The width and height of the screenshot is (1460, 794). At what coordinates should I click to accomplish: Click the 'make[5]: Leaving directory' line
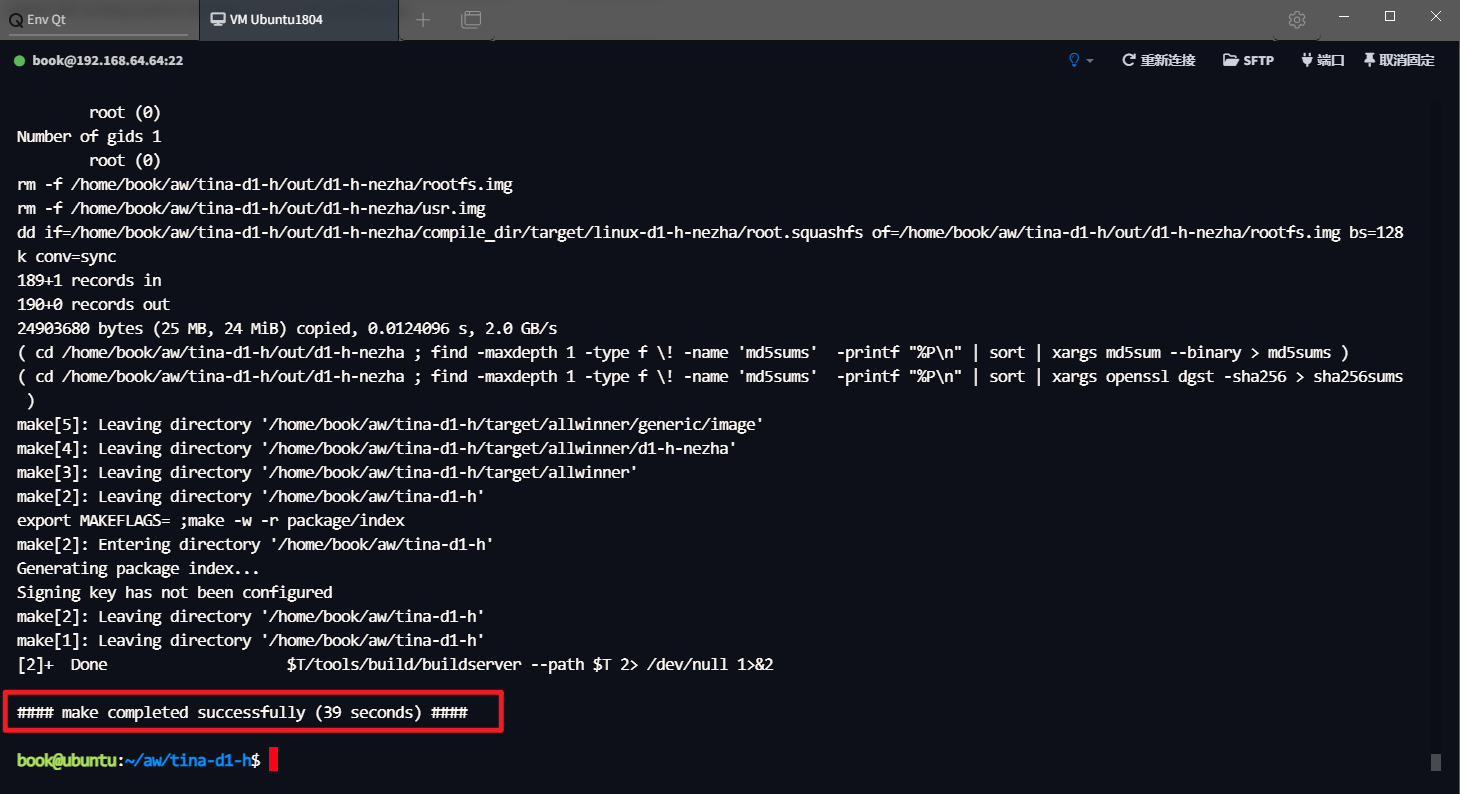point(390,425)
